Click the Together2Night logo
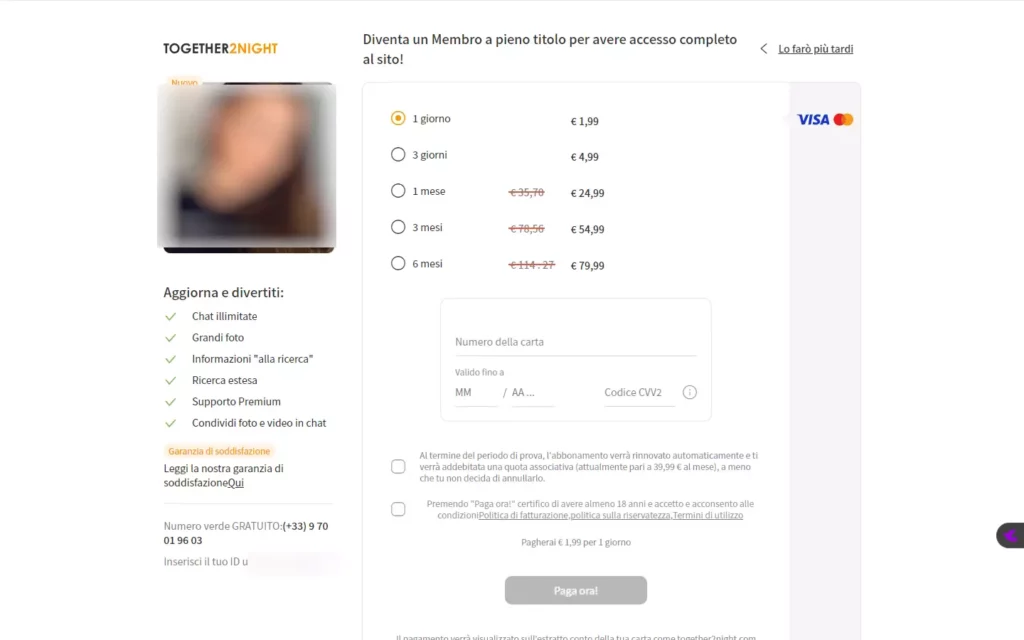 221,48
